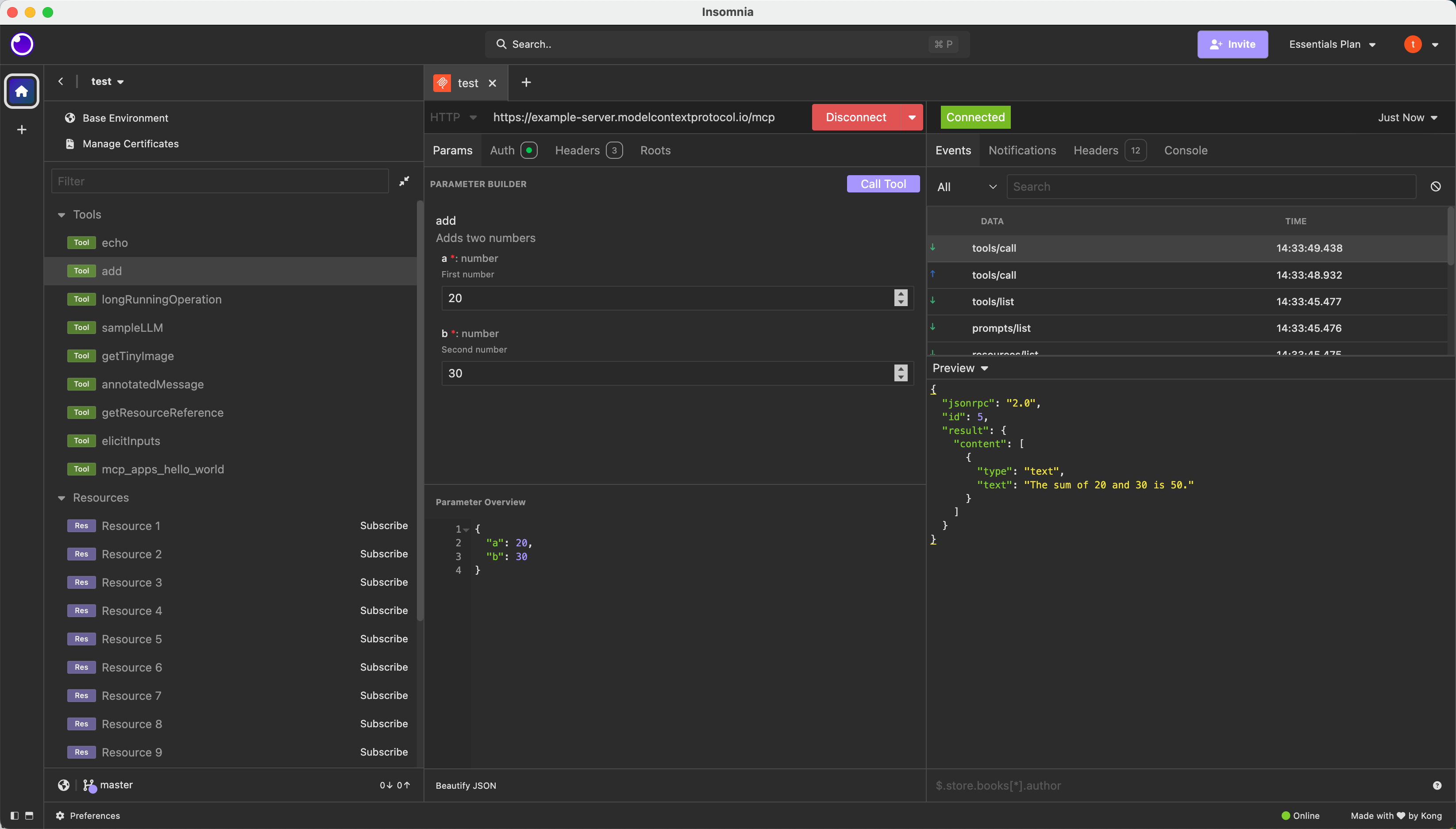Click the Insomnia logo icon
The height and width of the screenshot is (829, 1456).
(22, 44)
